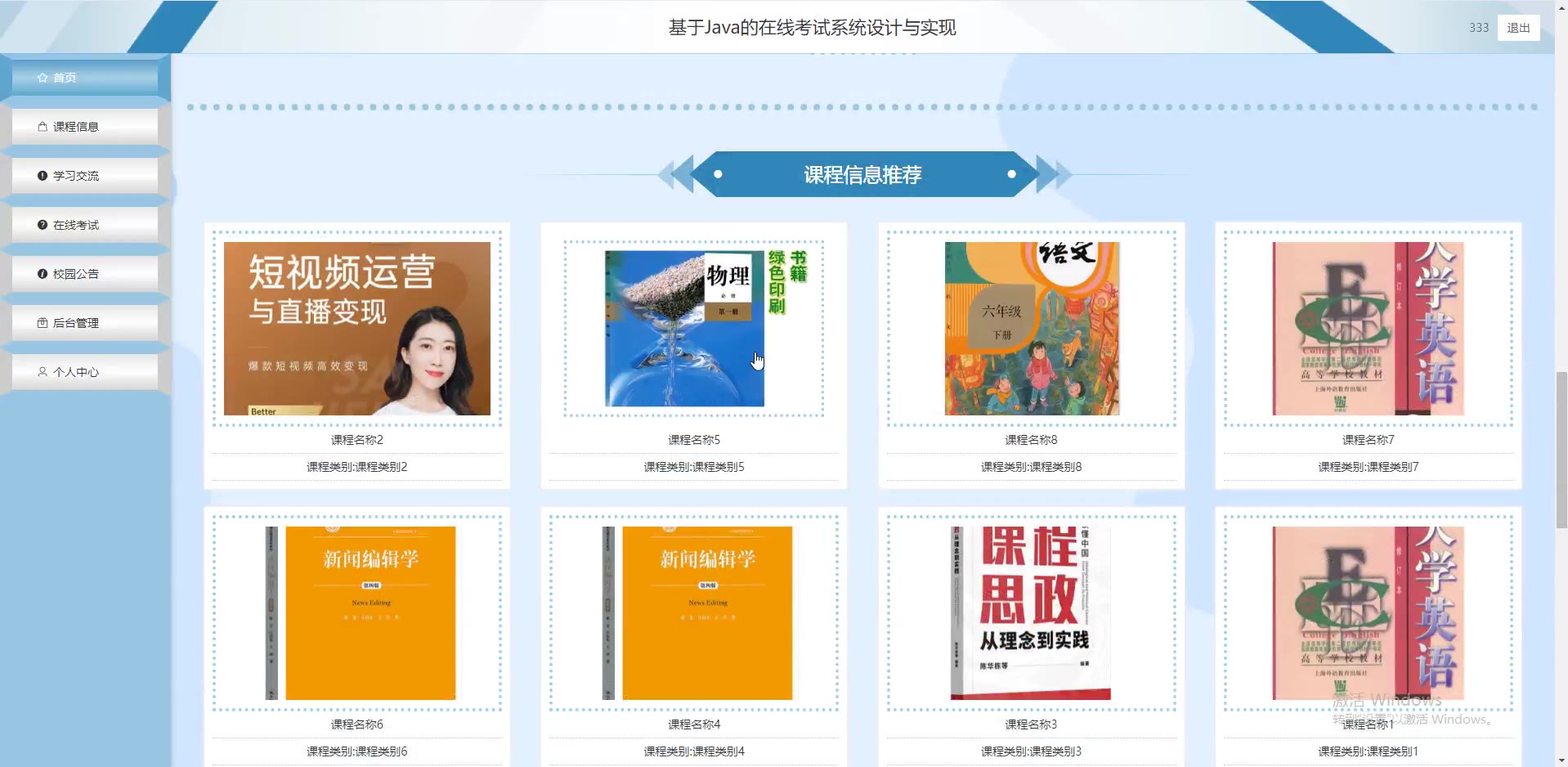Click the 课程信息推荐 section banner
This screenshot has width=1568, height=767.
(863, 174)
